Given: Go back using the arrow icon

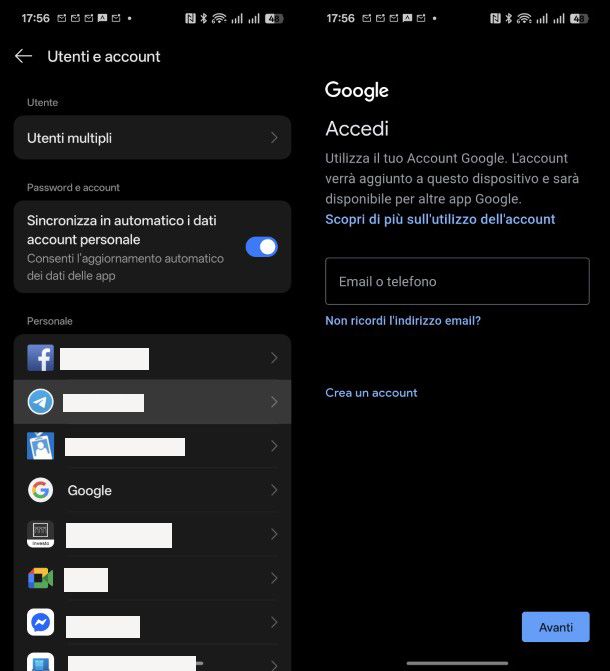Looking at the screenshot, I should coord(23,56).
